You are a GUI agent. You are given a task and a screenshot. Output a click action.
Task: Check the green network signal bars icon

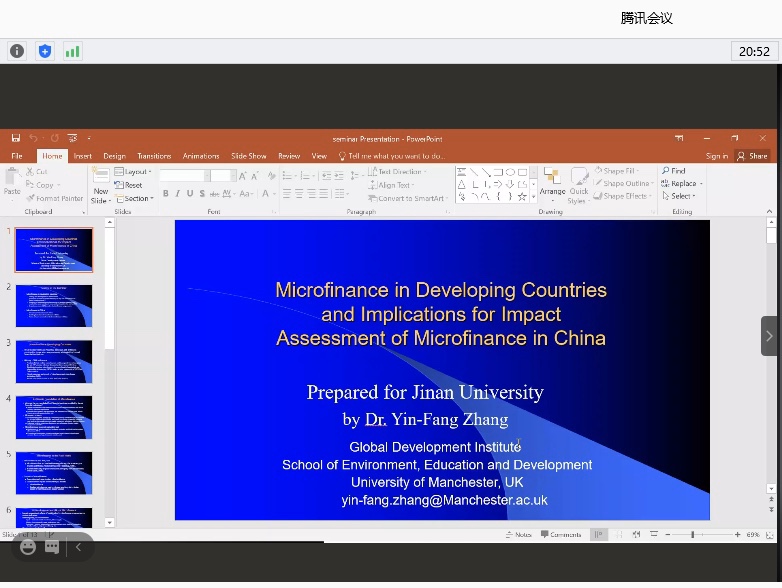(x=72, y=51)
